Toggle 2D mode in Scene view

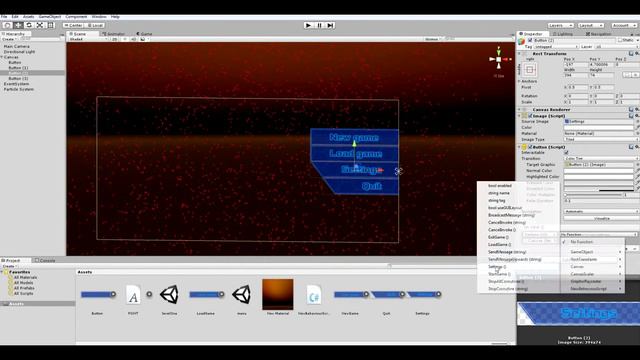(x=115, y=39)
